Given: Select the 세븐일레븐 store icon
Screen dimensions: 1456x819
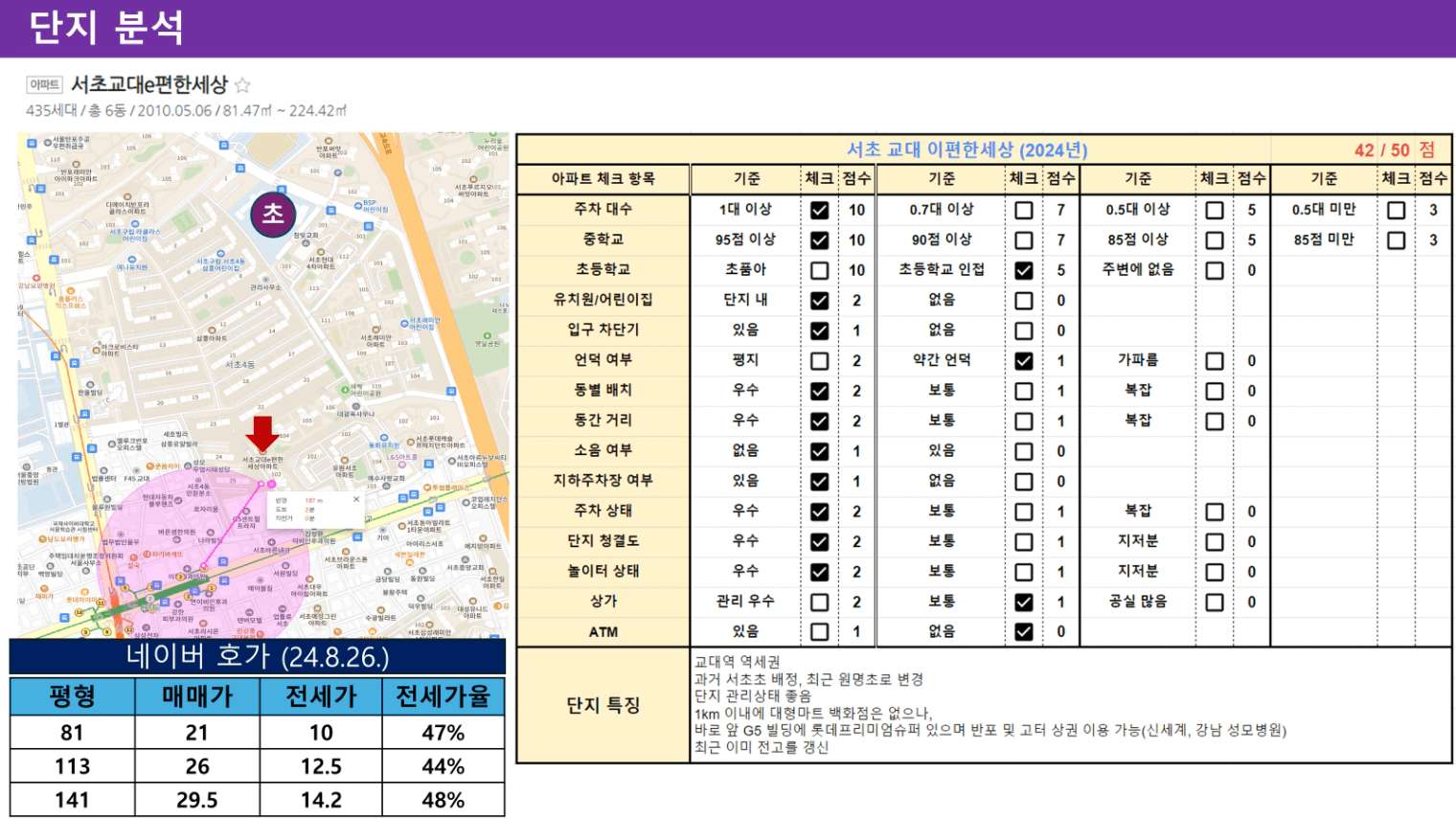Looking at the screenshot, I should (410, 562).
